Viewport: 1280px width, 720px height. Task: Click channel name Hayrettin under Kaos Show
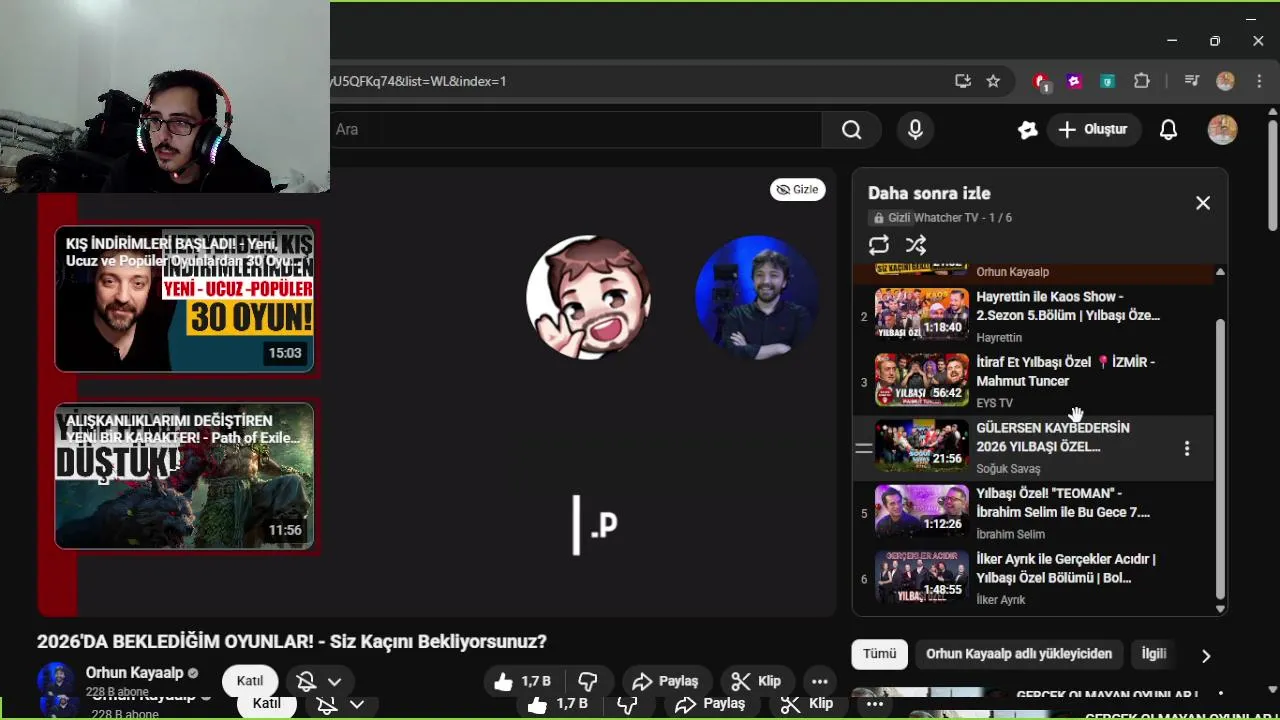(x=999, y=338)
